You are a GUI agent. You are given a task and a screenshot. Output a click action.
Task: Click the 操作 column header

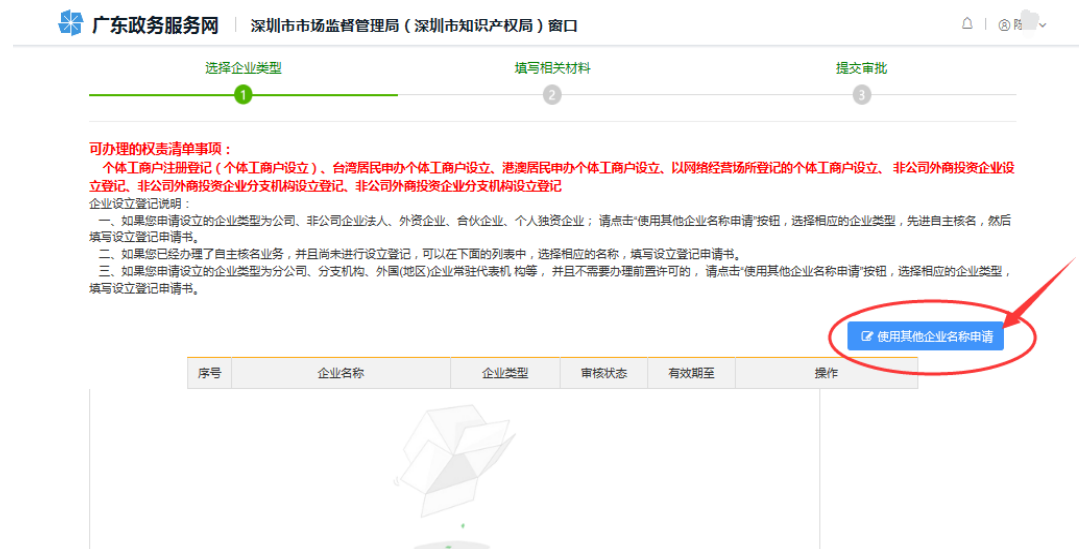point(825,373)
